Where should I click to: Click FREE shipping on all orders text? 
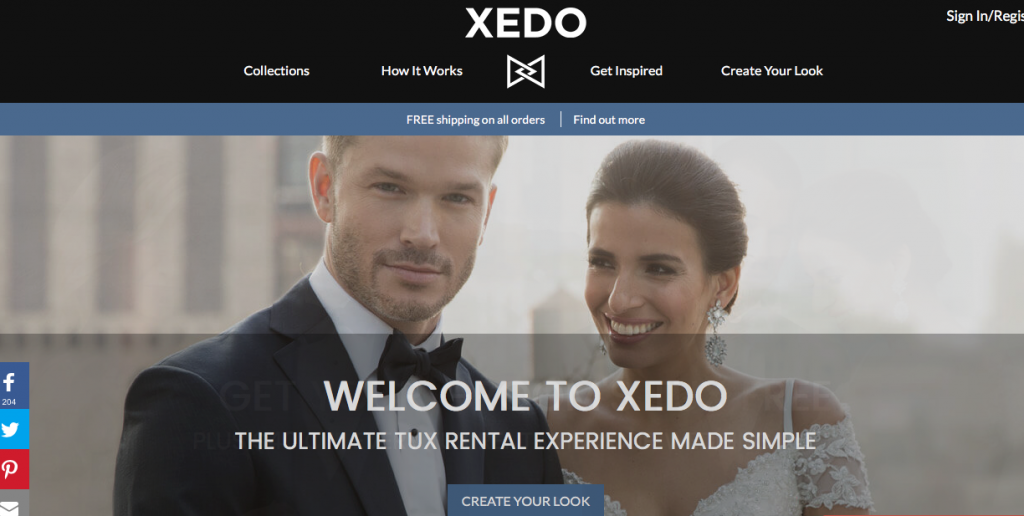click(475, 120)
